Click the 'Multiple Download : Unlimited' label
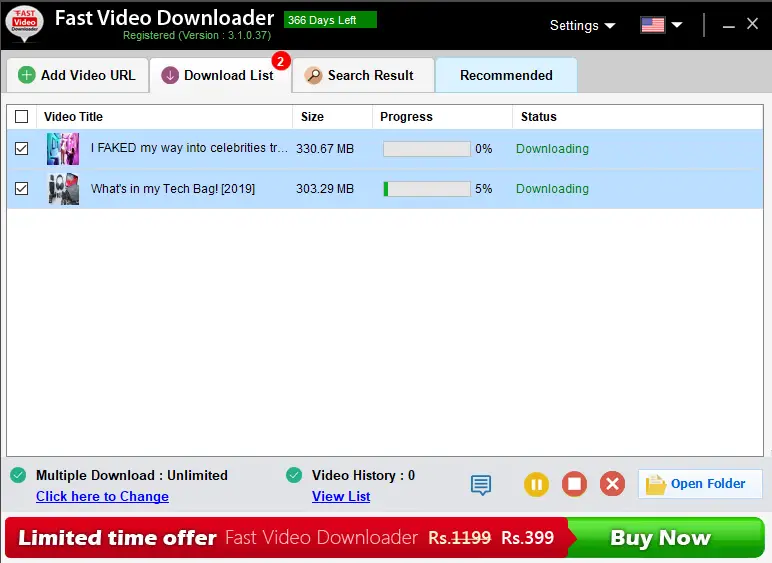This screenshot has height=563, width=772. pos(131,475)
